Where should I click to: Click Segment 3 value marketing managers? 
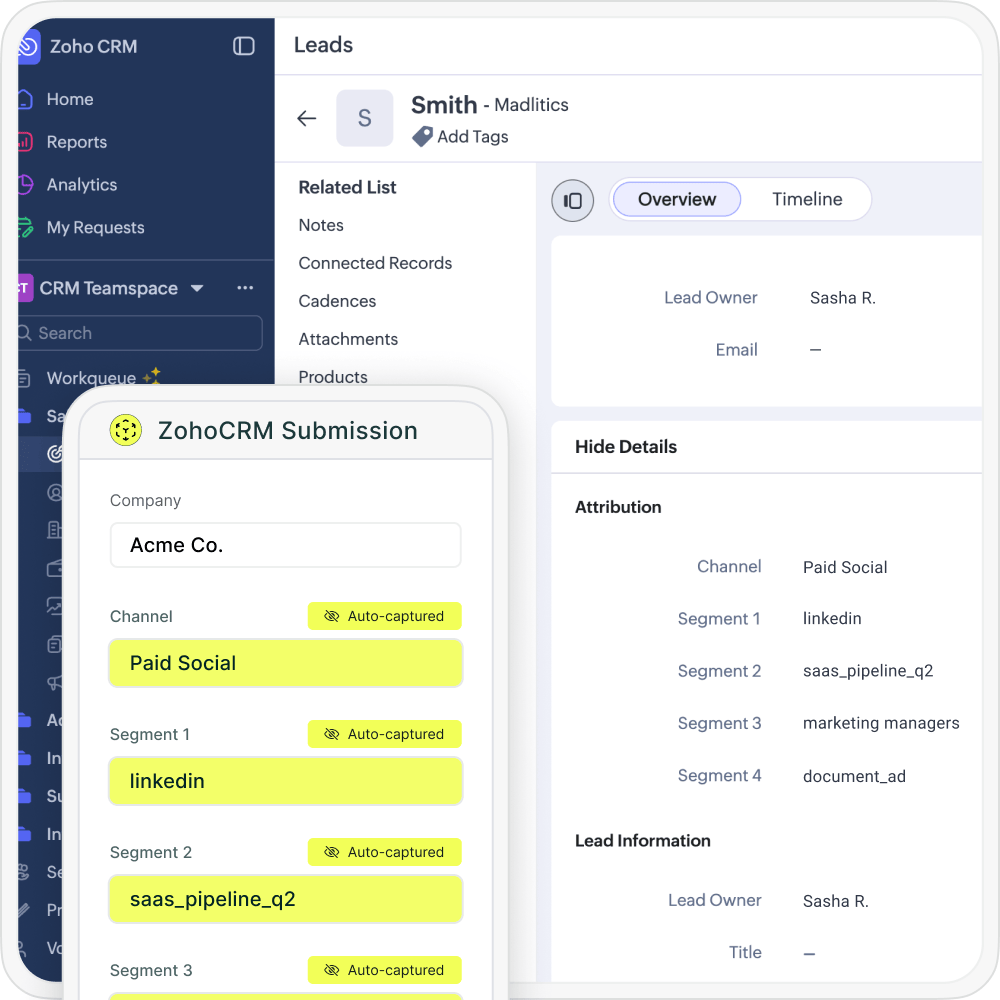(x=881, y=723)
